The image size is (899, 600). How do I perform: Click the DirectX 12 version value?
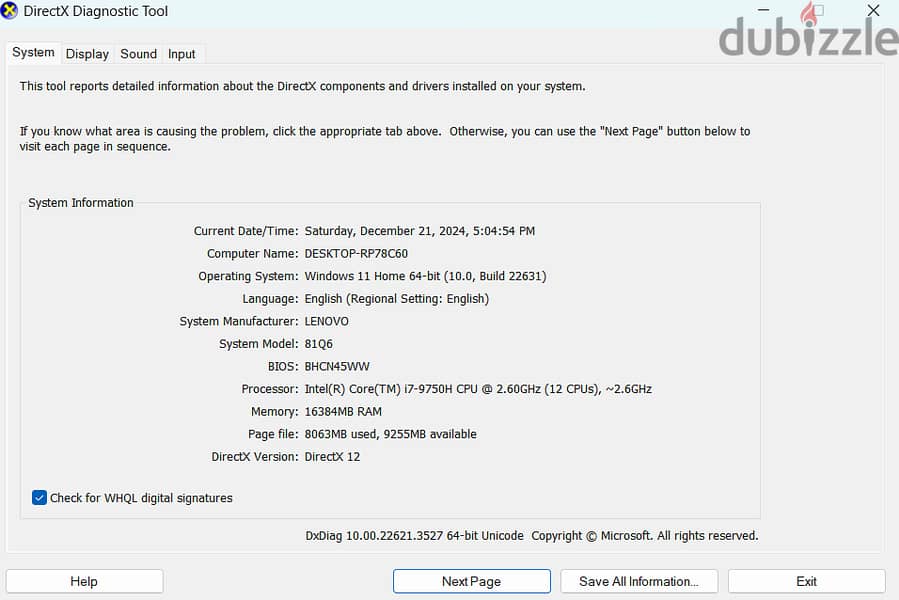pyautogui.click(x=332, y=457)
